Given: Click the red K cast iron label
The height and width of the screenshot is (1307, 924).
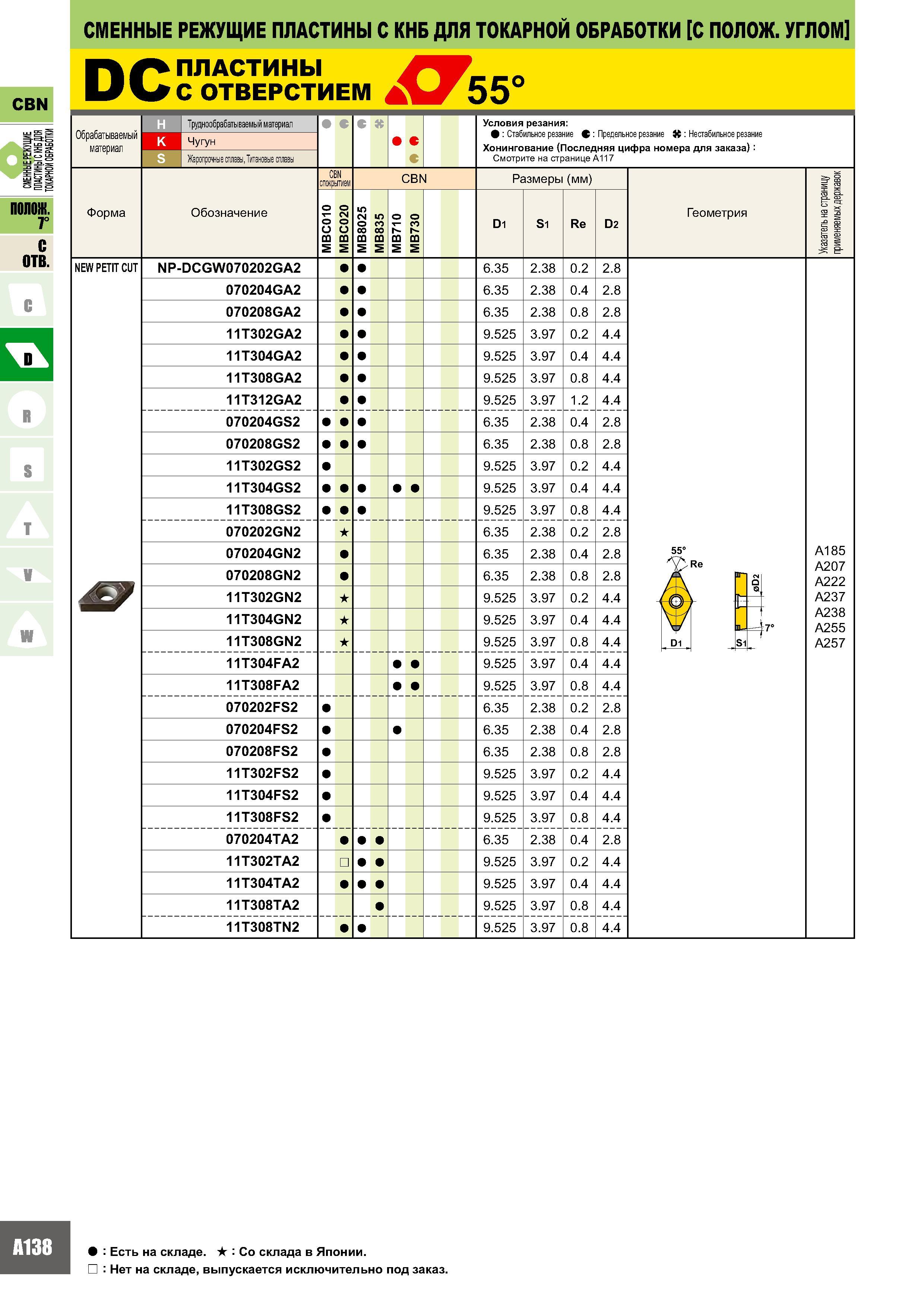Looking at the screenshot, I should (161, 141).
